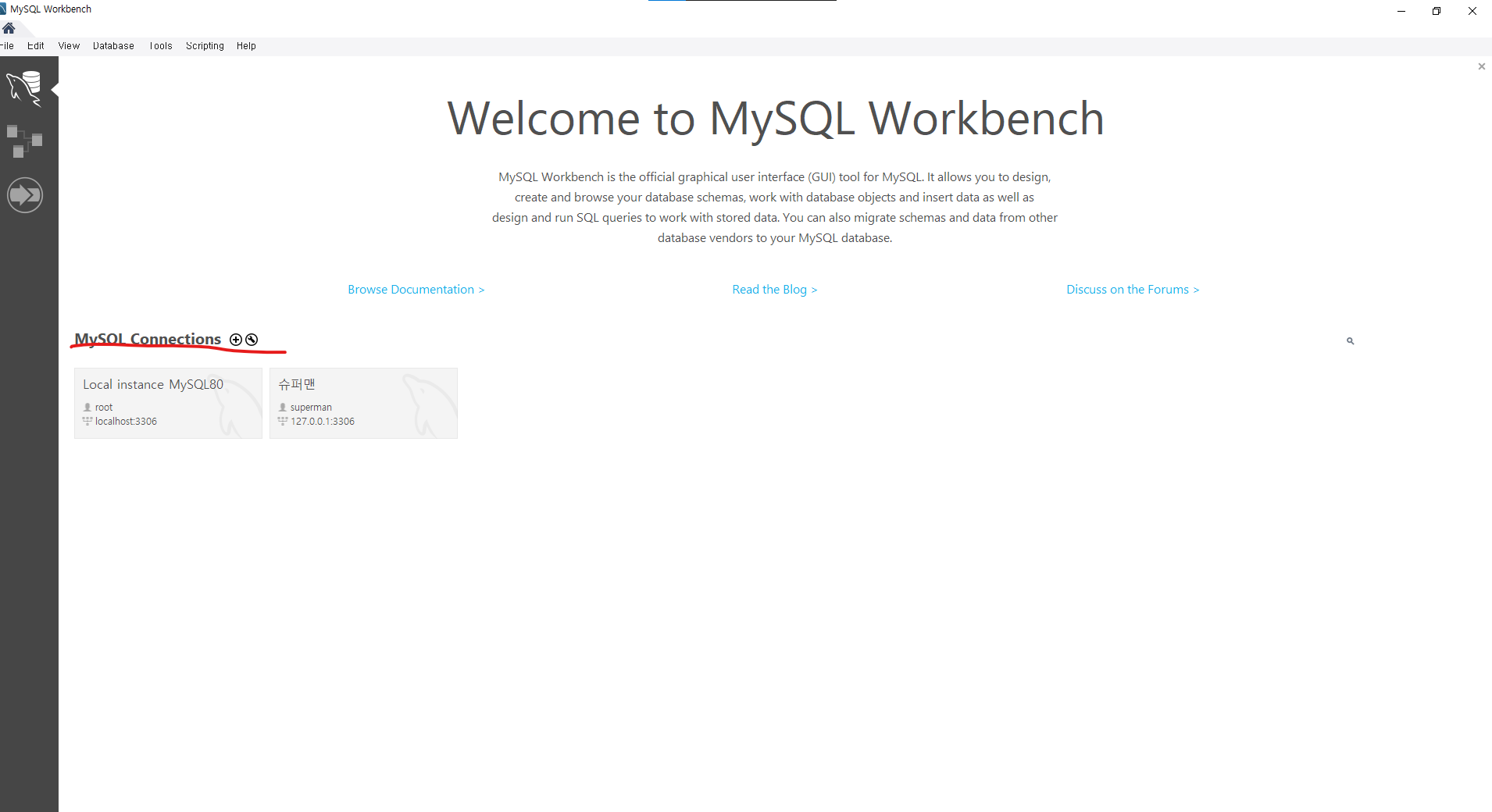The image size is (1492, 812).
Task: Open the Models sidebar view
Action: pyautogui.click(x=24, y=141)
